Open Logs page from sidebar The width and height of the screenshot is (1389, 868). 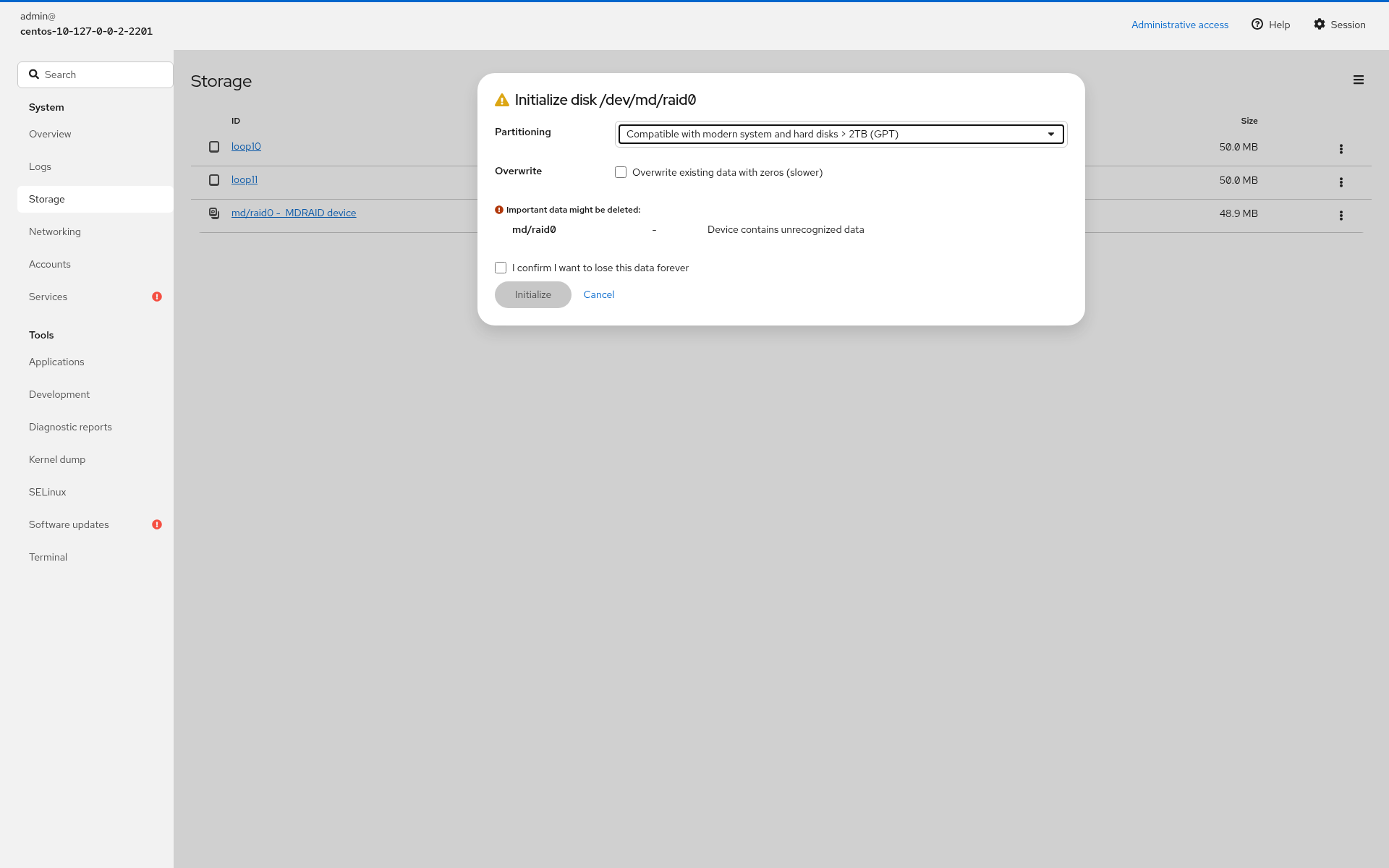(x=95, y=166)
